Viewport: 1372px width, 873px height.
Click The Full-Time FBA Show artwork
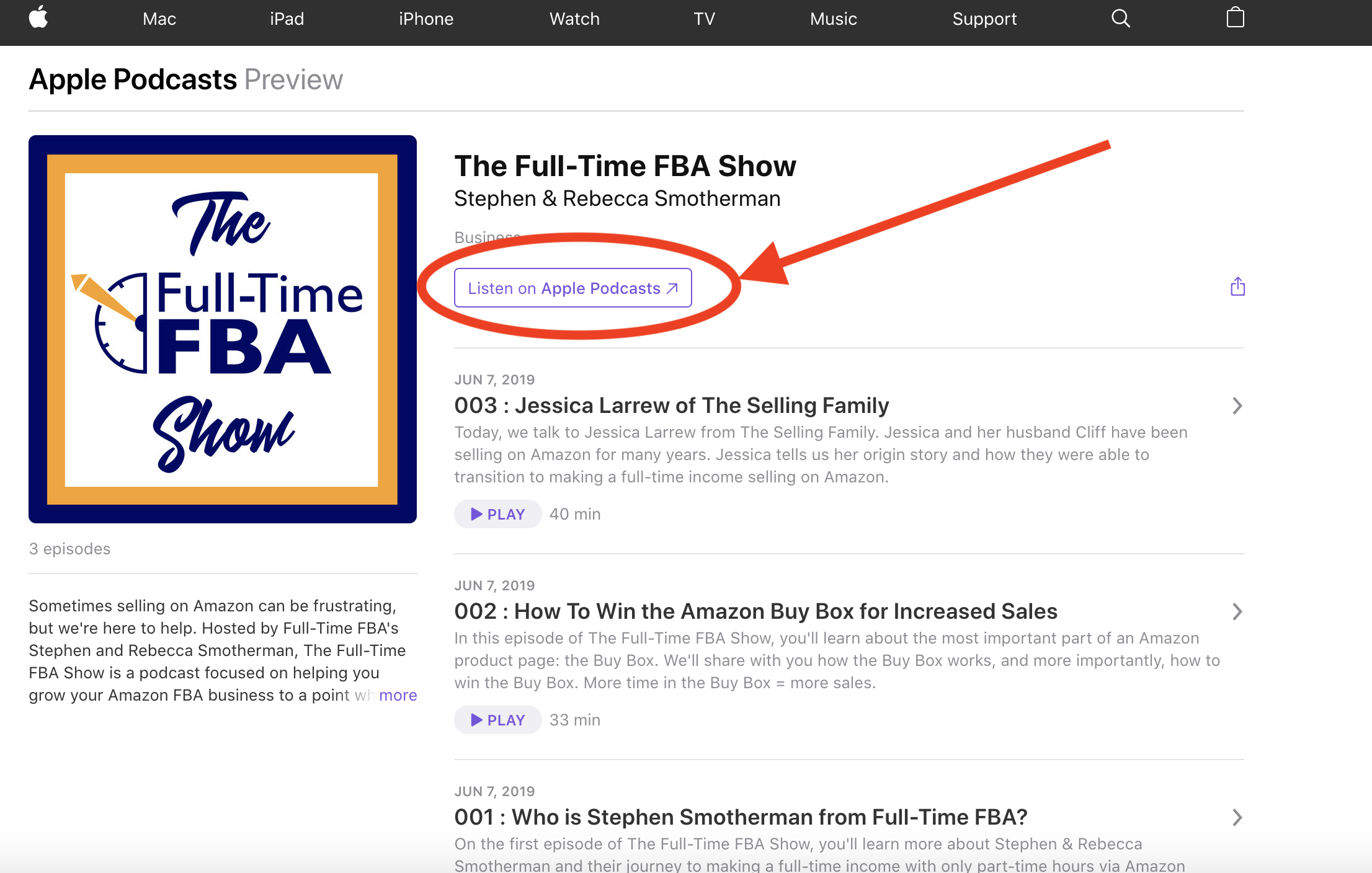(x=223, y=329)
